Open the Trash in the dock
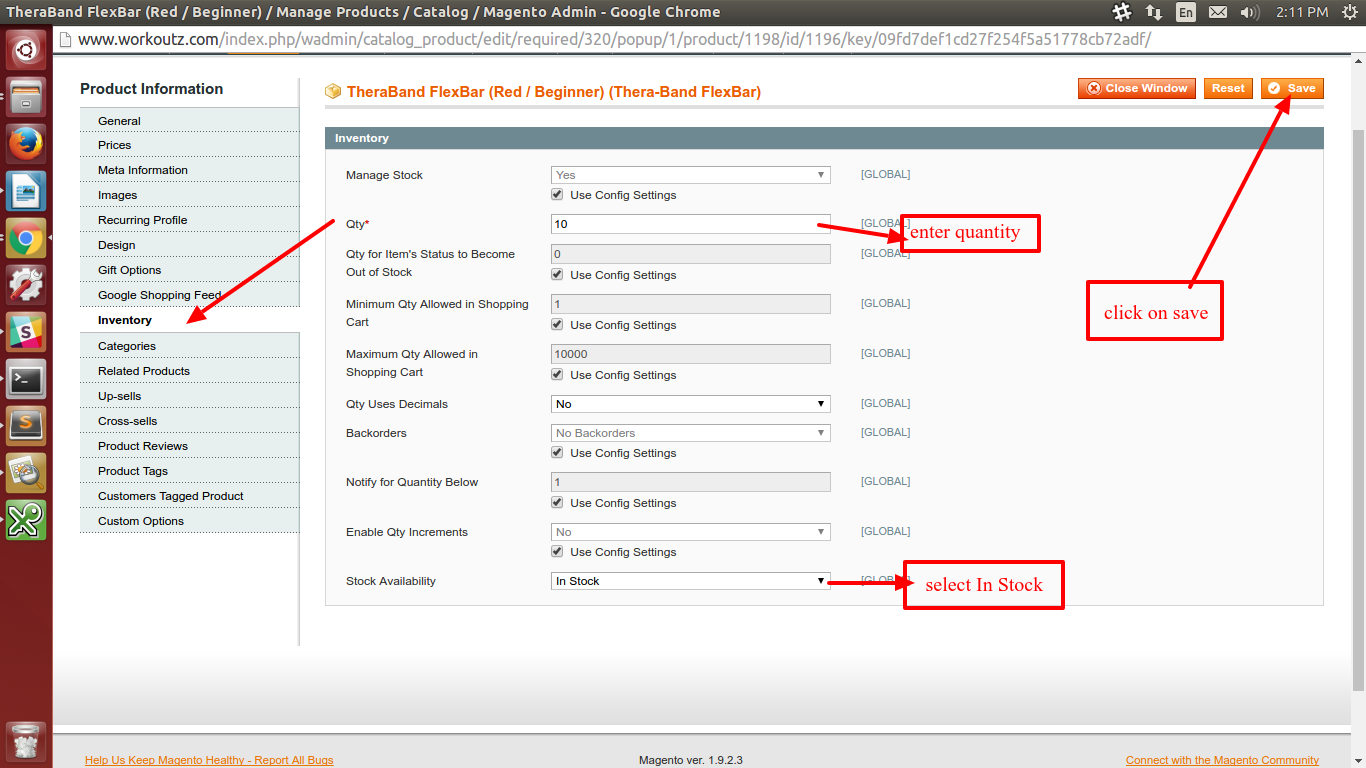 tap(26, 743)
